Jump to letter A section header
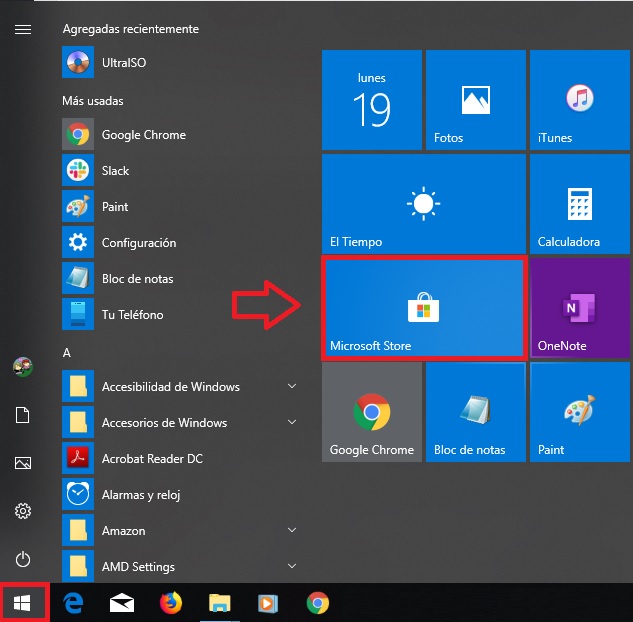This screenshot has width=633, height=622. pos(67,353)
